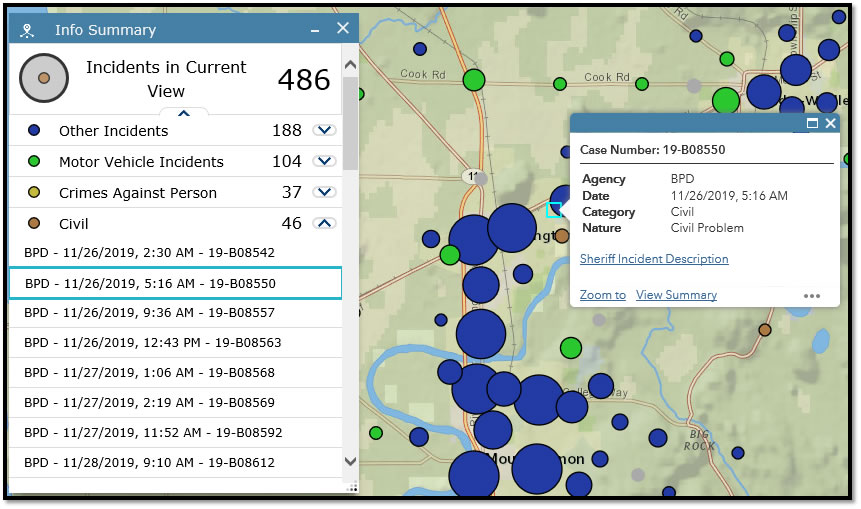
Task: Click the View Summary link
Action: (676, 295)
